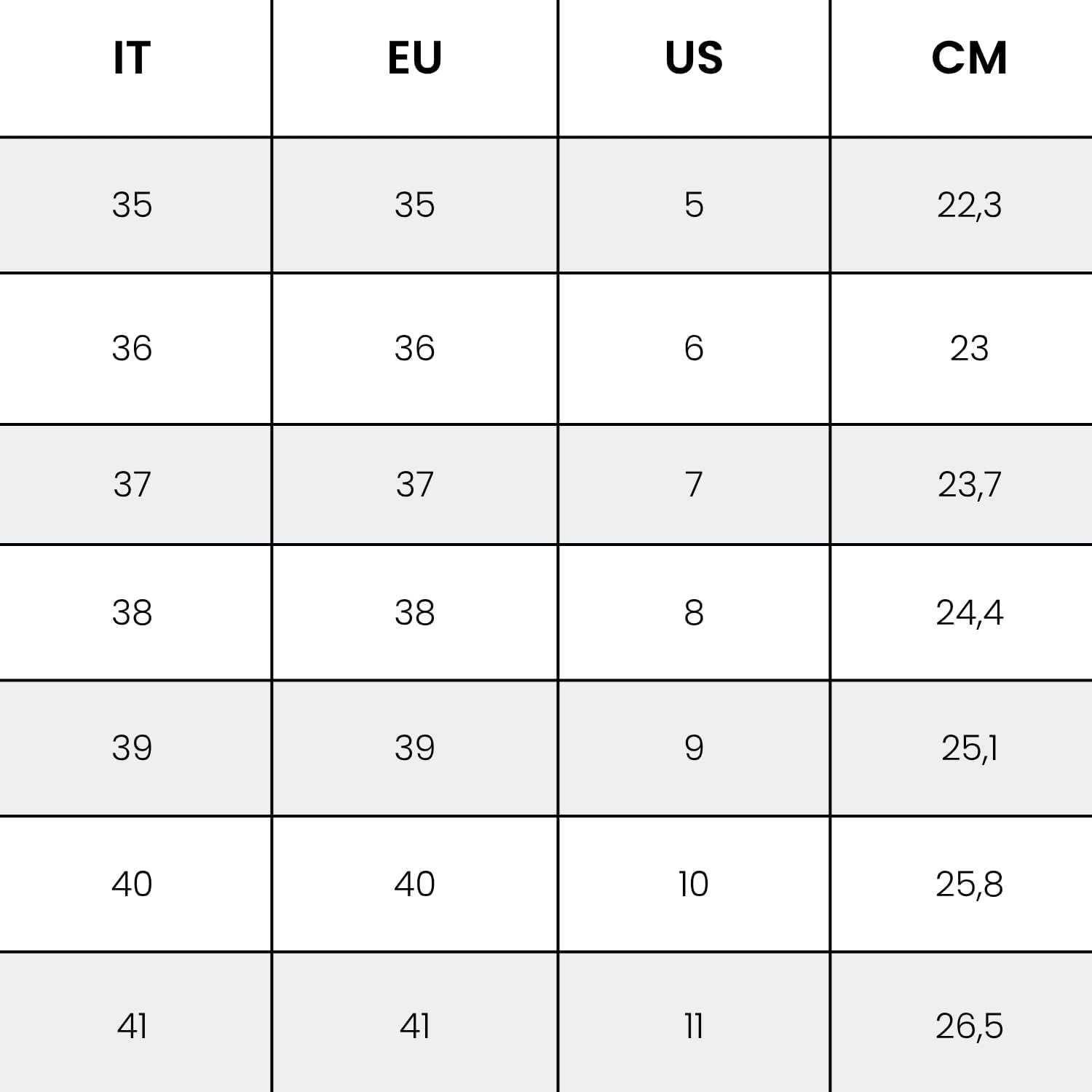This screenshot has width=1092, height=1092.
Task: Select US size 7 cell
Action: [694, 485]
